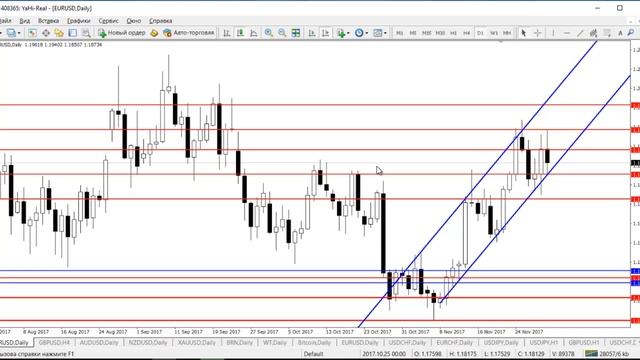Viewport: 640px width, 360px height.
Task: Select the D1 timeframe
Action: coord(480,33)
